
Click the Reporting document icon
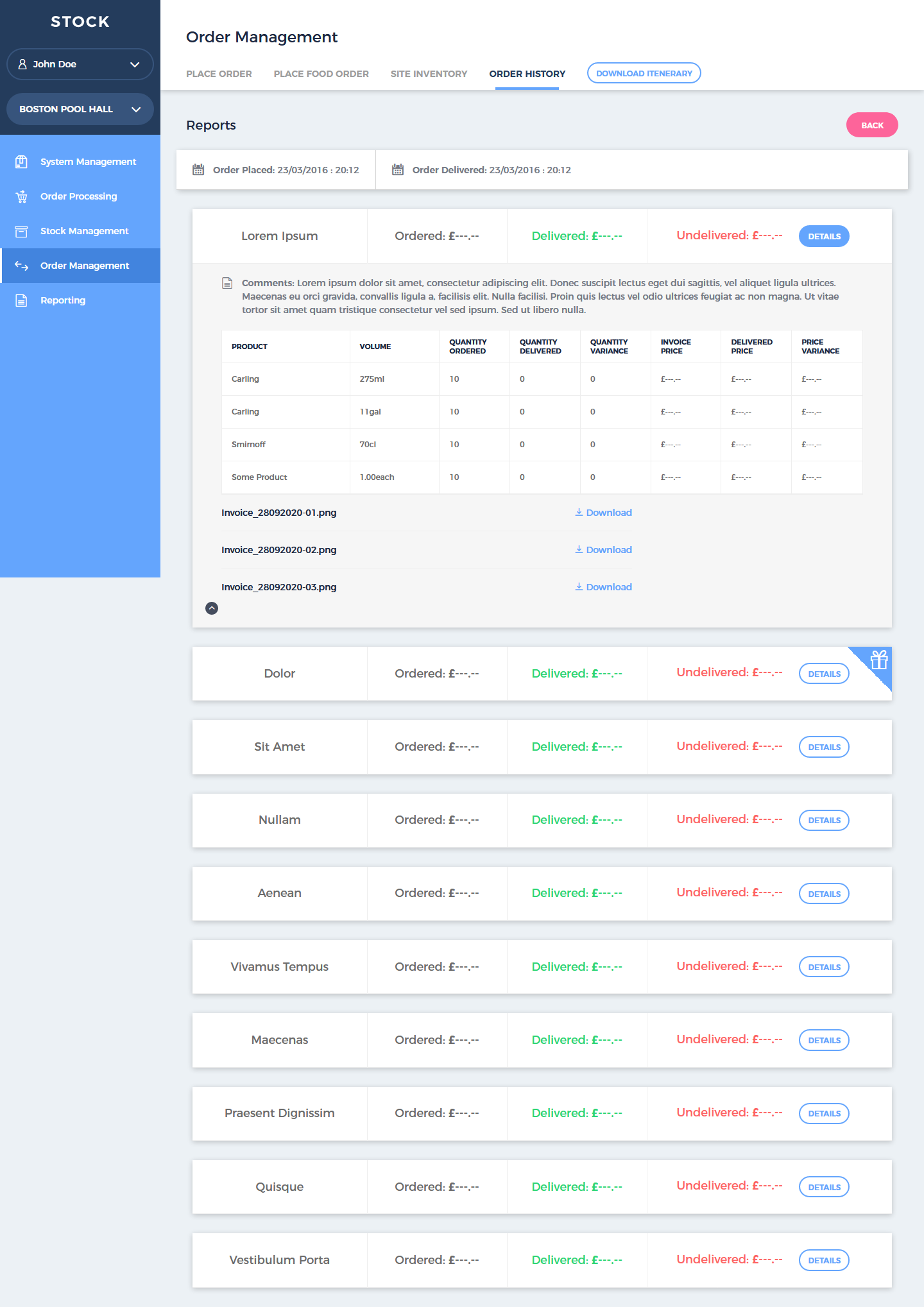21,300
